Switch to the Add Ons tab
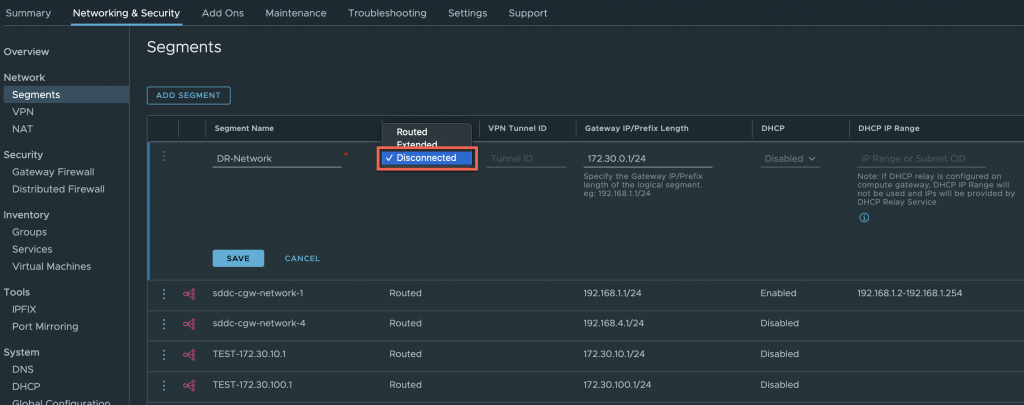This screenshot has width=1024, height=405. pos(223,13)
